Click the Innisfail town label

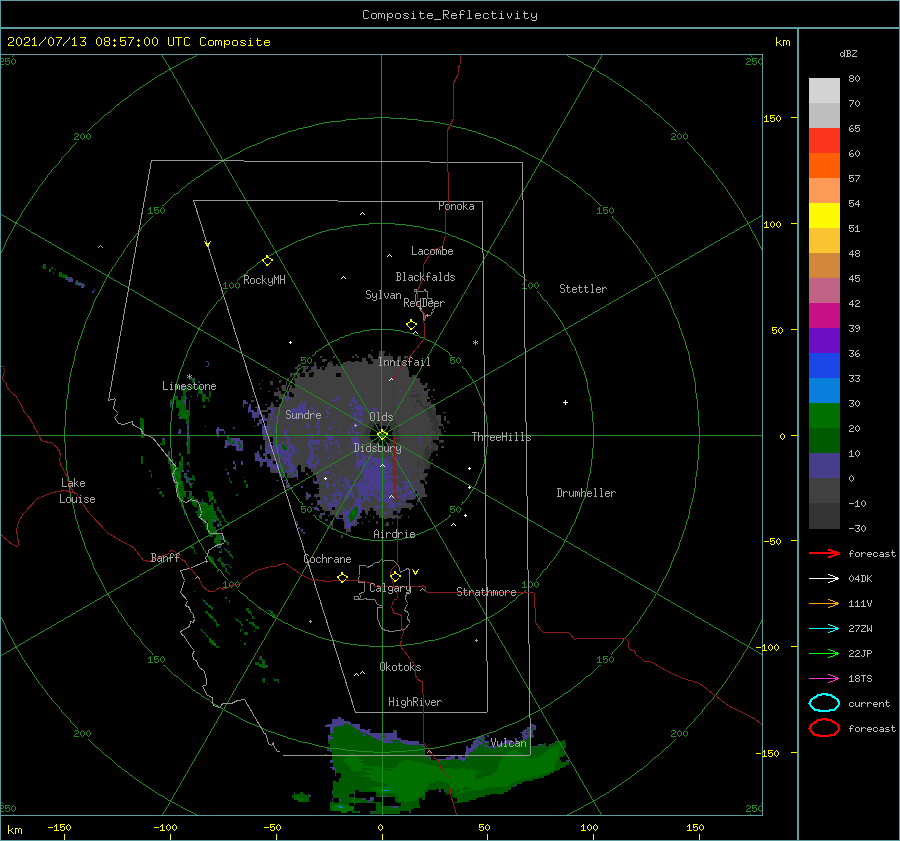tap(404, 362)
